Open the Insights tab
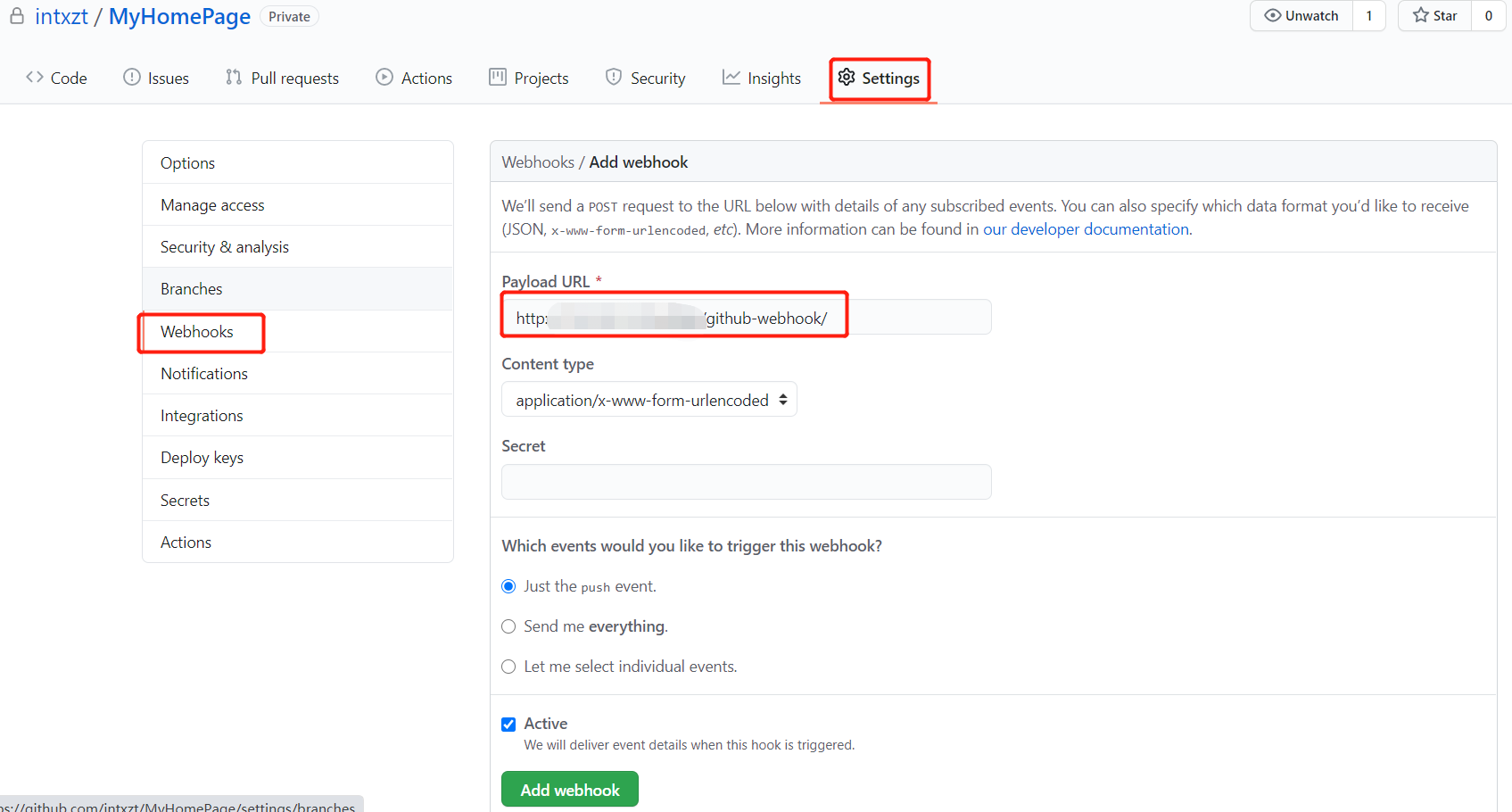 click(x=762, y=79)
